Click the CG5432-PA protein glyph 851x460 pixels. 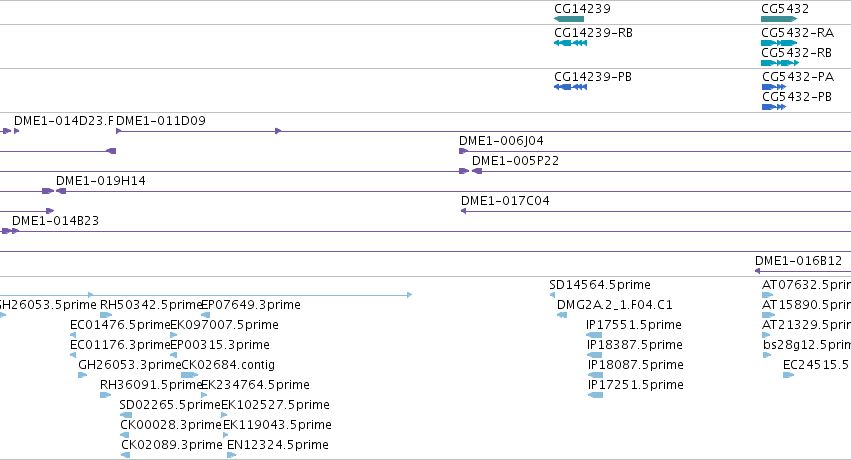(x=774, y=87)
